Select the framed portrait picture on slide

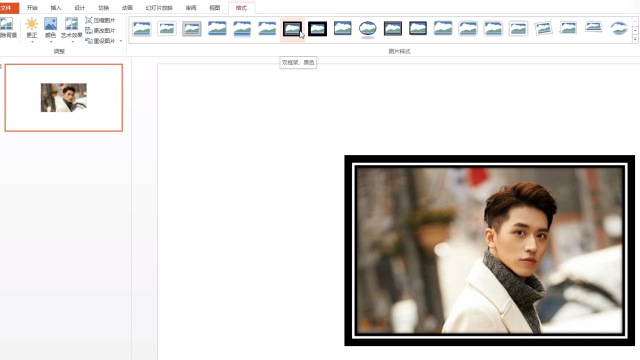489,250
